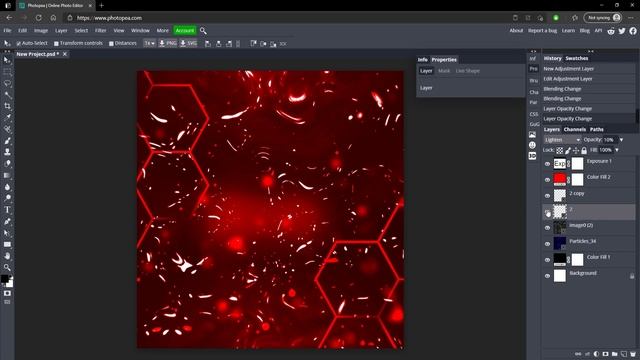The height and width of the screenshot is (360, 640).
Task: Click the foreground color swatch
Action: pos(4,279)
